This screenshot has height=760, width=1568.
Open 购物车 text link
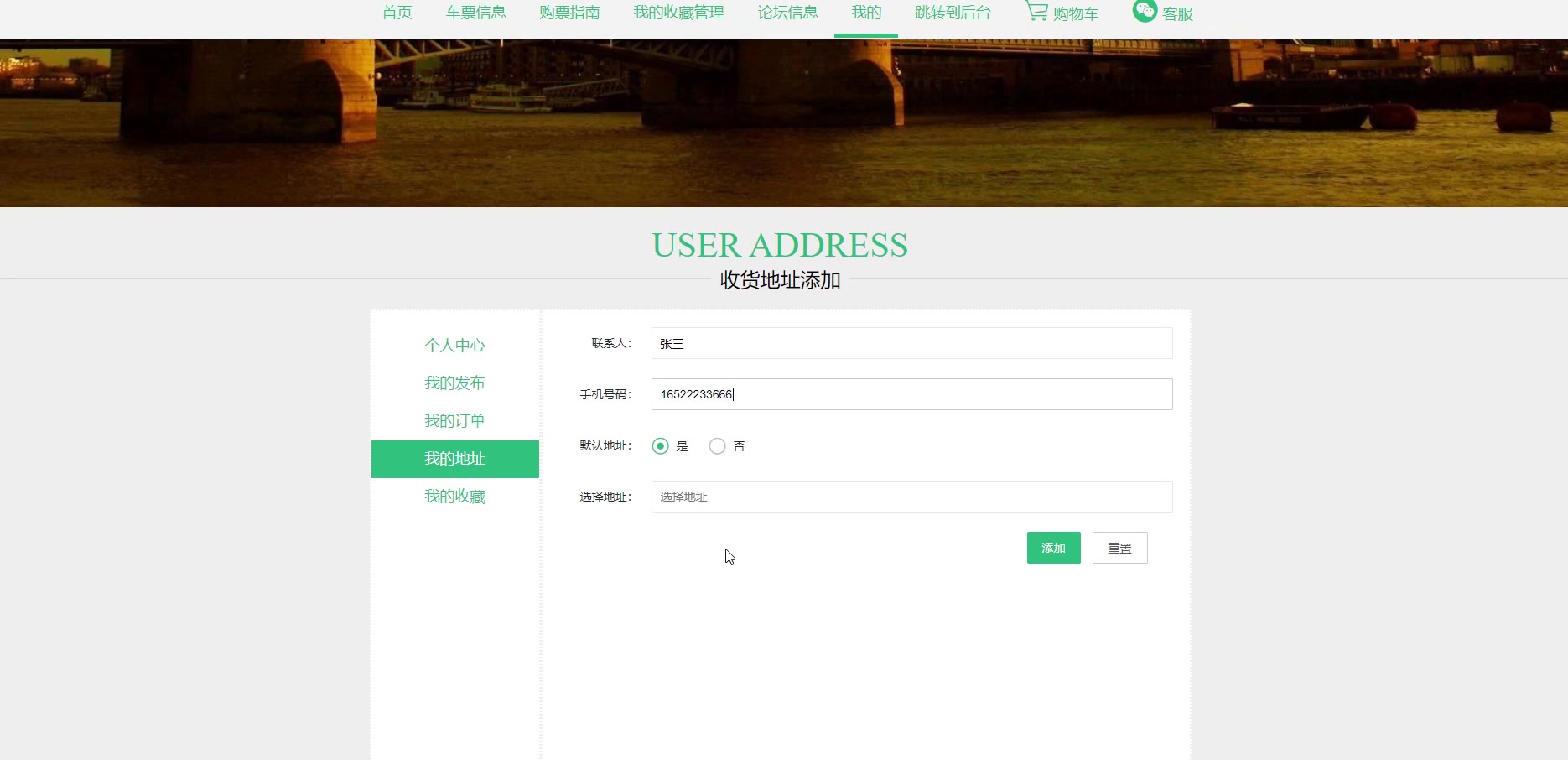[1076, 14]
